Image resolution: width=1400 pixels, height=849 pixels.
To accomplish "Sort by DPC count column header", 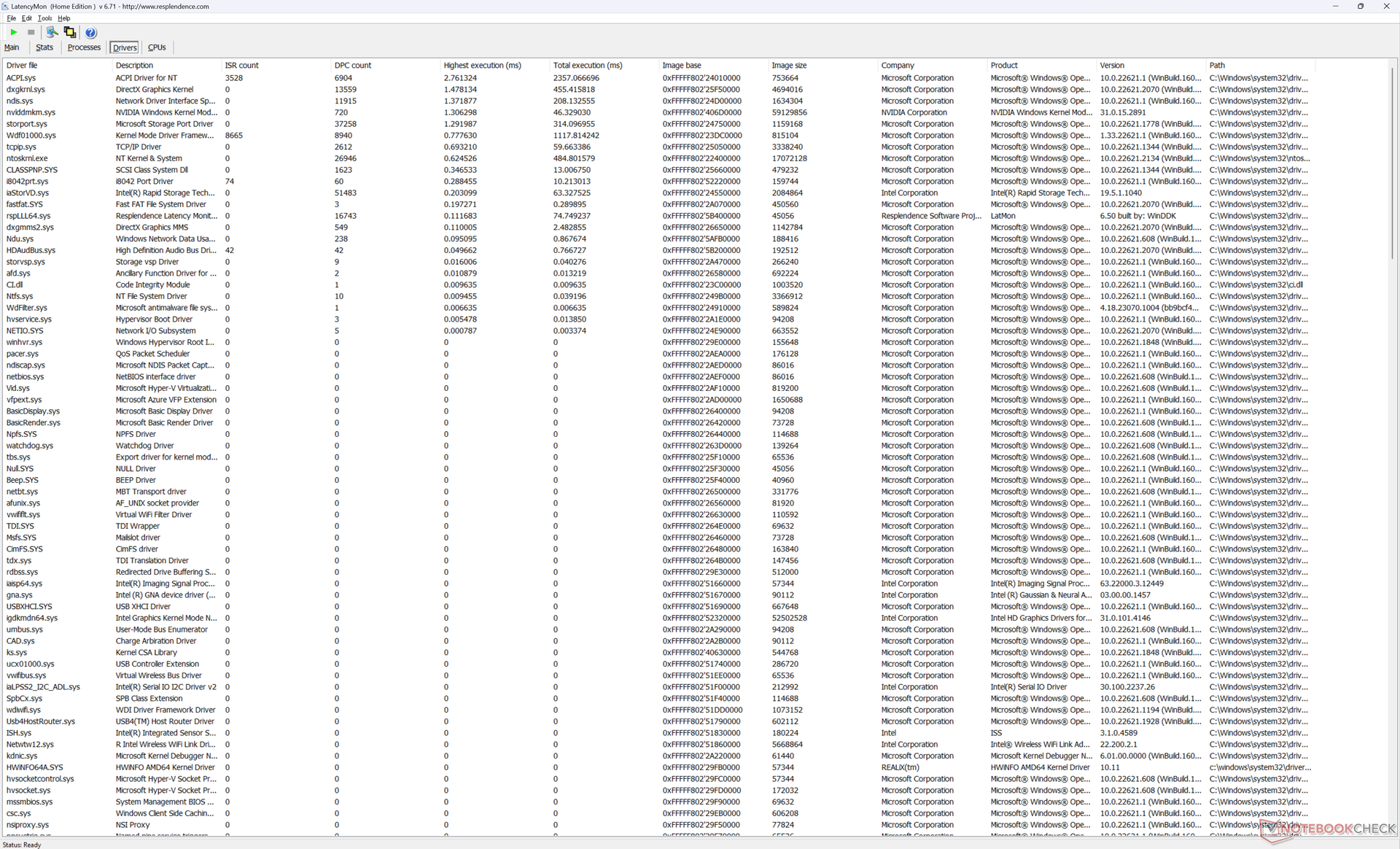I will pyautogui.click(x=353, y=65).
